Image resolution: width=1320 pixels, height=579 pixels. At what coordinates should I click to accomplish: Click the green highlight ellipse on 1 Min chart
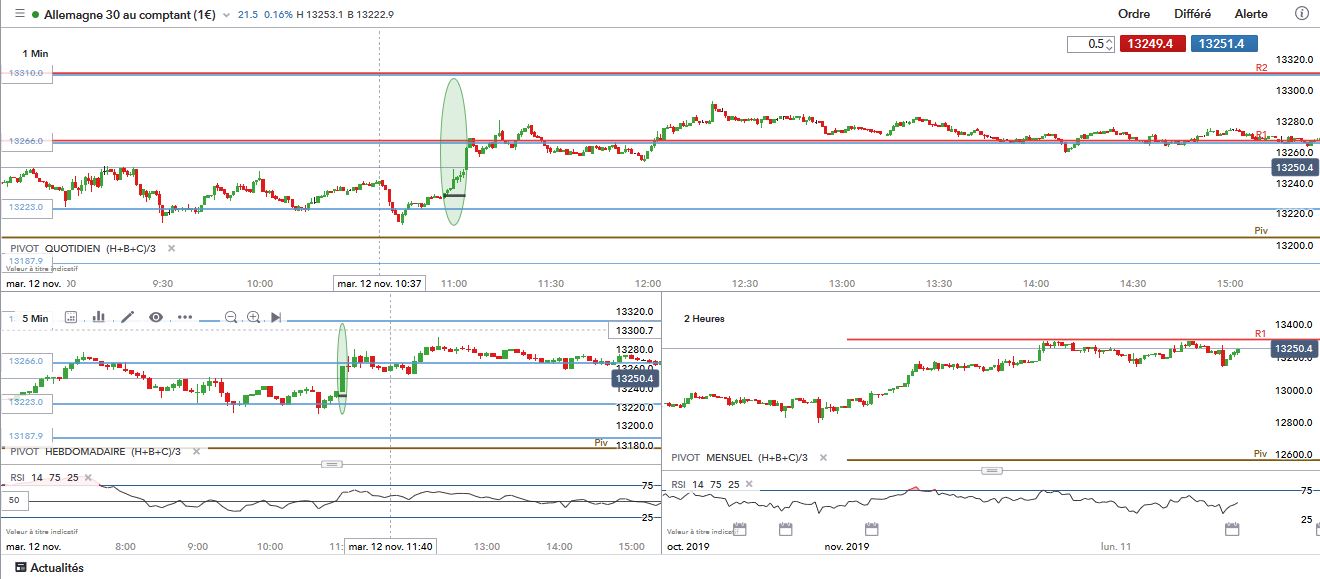pos(453,151)
